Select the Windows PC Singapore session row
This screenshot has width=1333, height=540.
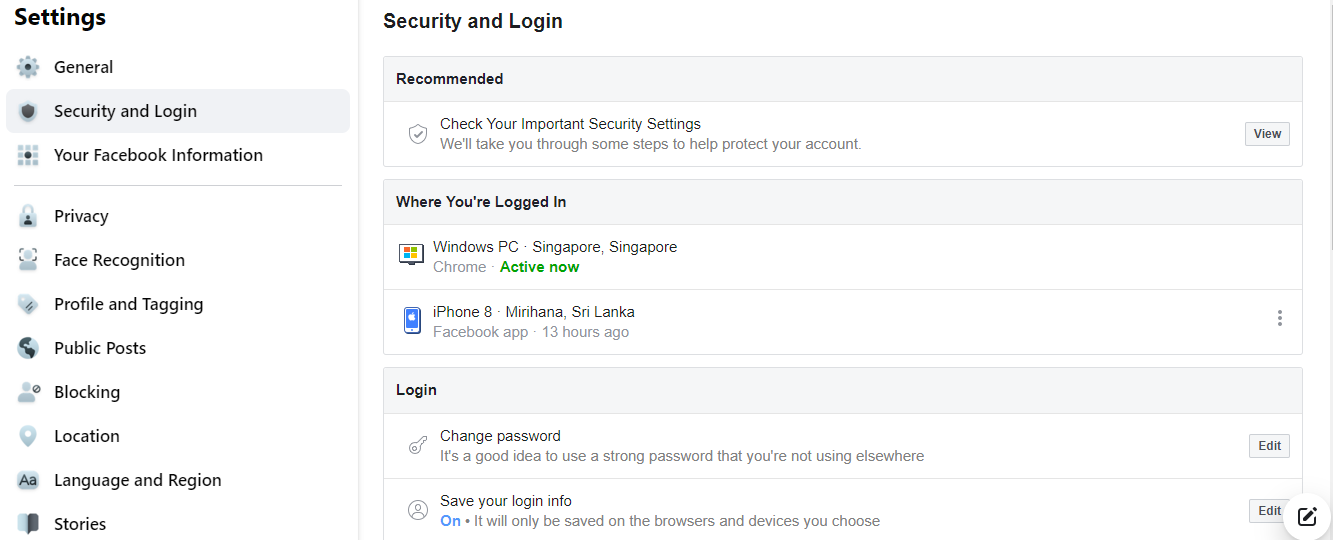click(x=843, y=257)
